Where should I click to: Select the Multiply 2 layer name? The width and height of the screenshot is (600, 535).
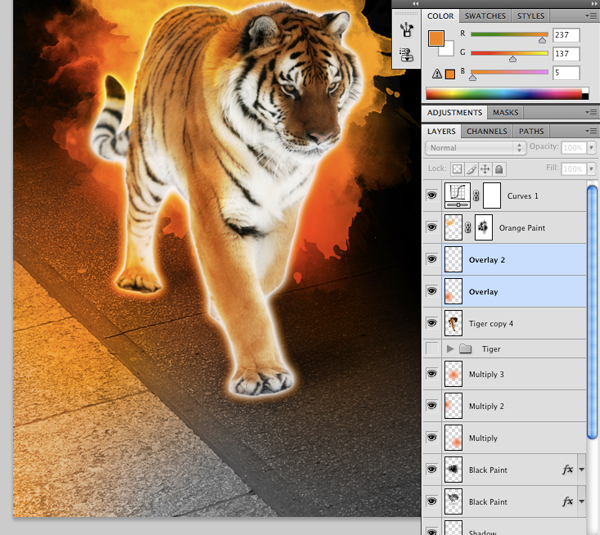point(486,406)
